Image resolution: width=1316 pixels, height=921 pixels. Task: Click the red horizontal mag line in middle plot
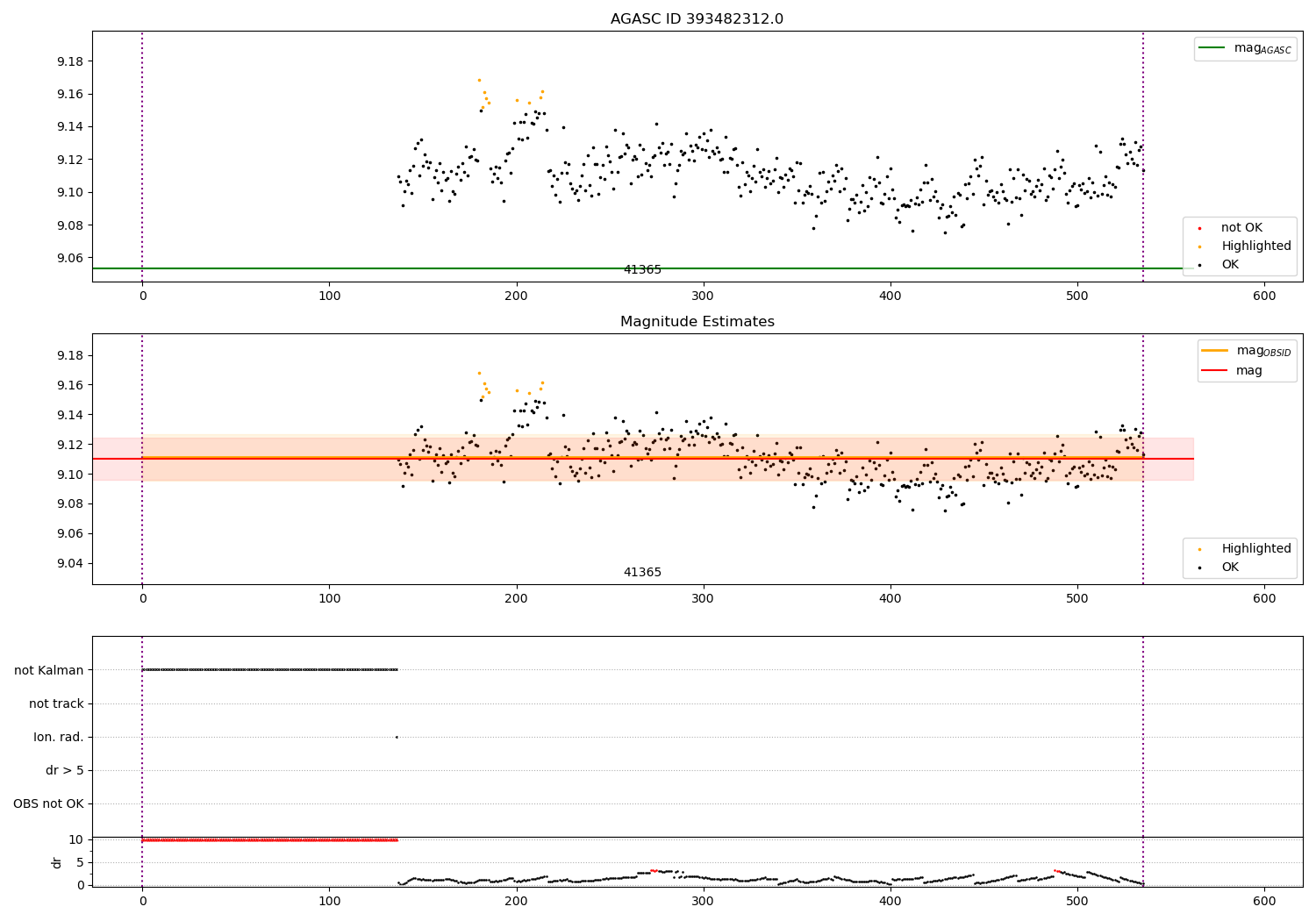pos(642,459)
